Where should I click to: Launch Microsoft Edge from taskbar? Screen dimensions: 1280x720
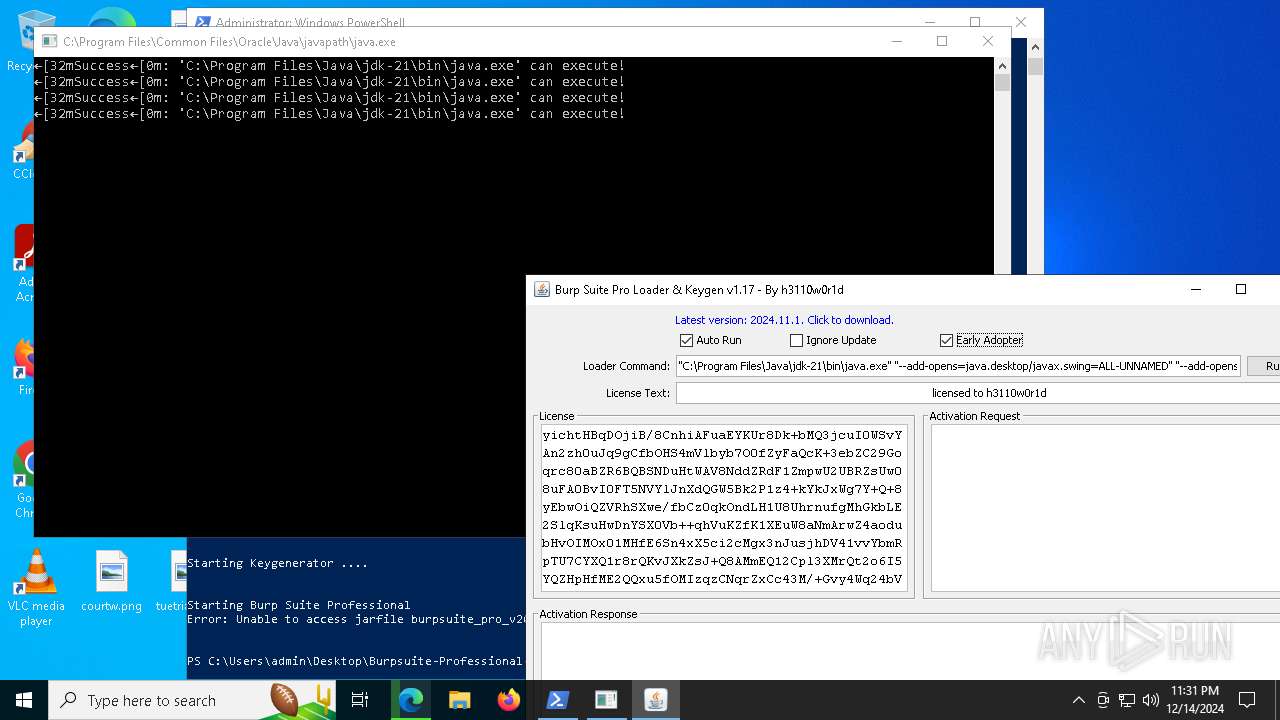[411, 700]
